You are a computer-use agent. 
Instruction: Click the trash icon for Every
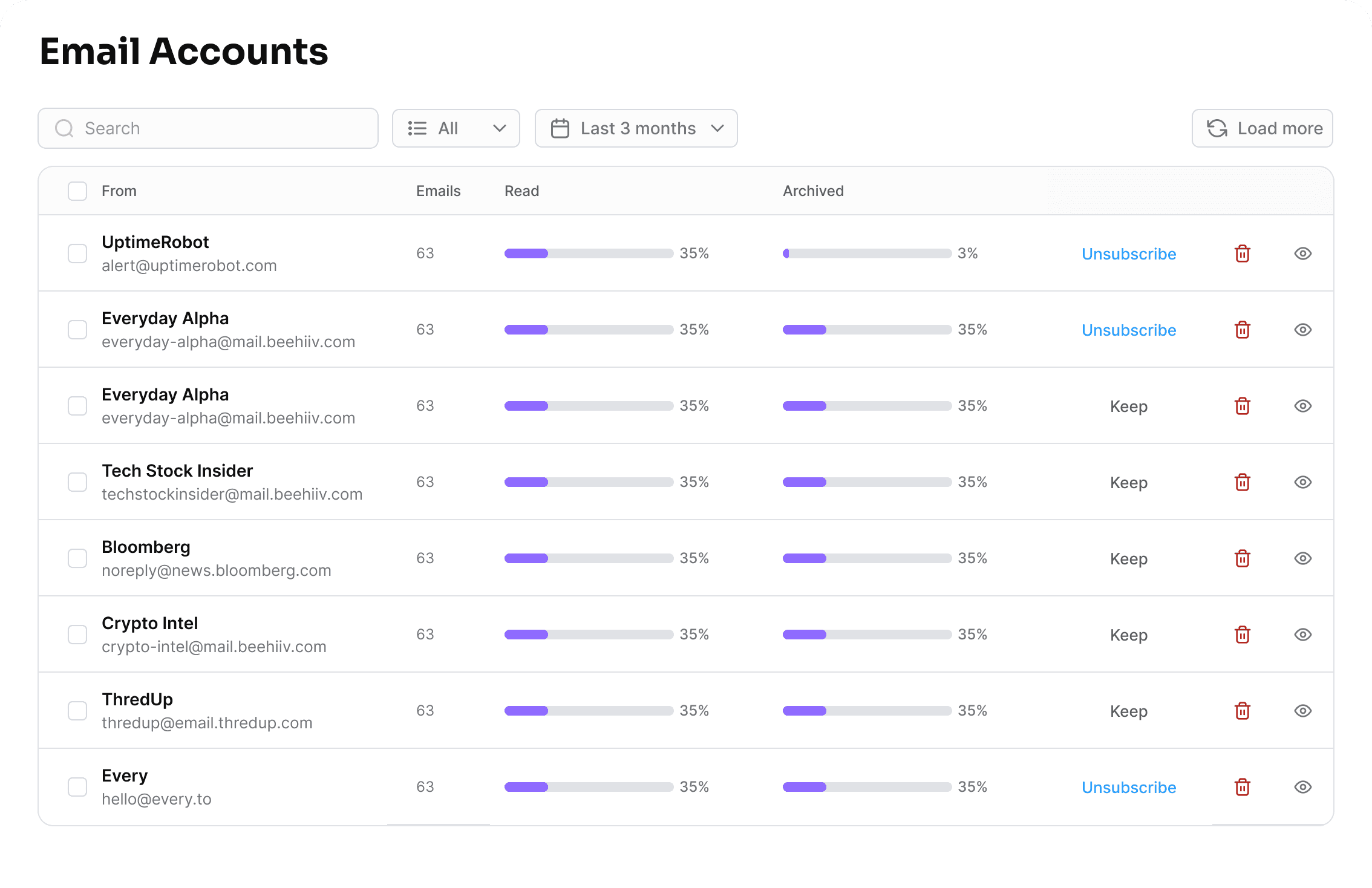point(1242,787)
